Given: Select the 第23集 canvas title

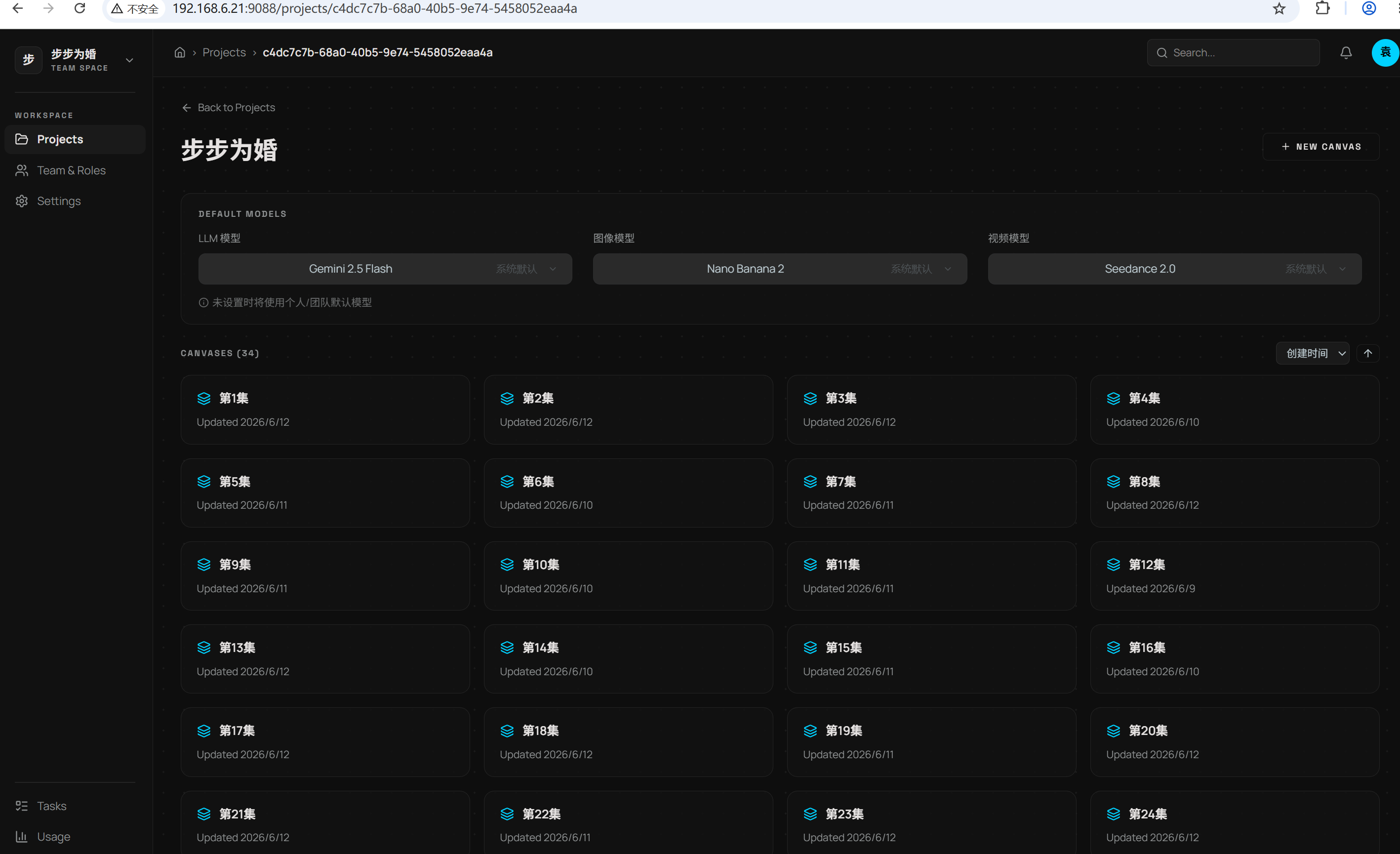Looking at the screenshot, I should [844, 814].
